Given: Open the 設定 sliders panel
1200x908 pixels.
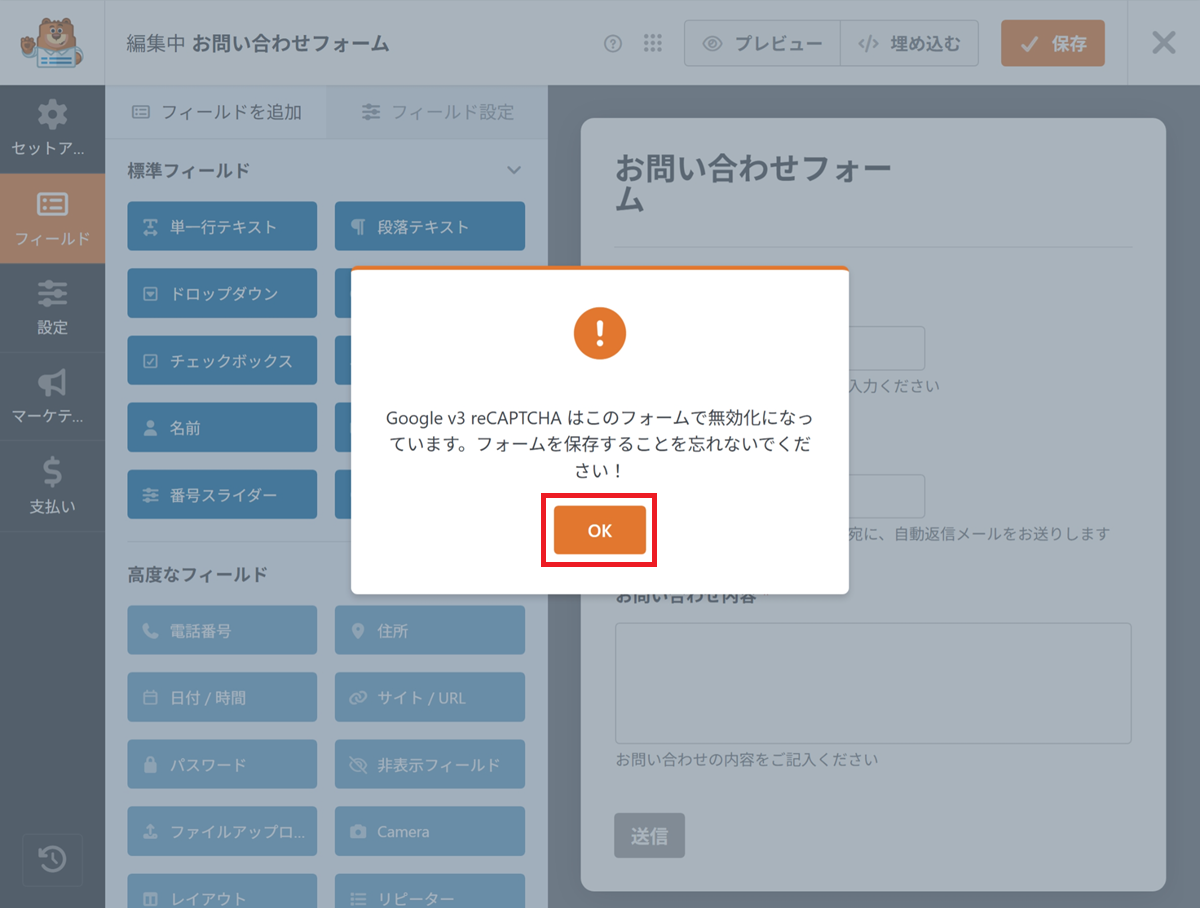Looking at the screenshot, I should pyautogui.click(x=52, y=307).
